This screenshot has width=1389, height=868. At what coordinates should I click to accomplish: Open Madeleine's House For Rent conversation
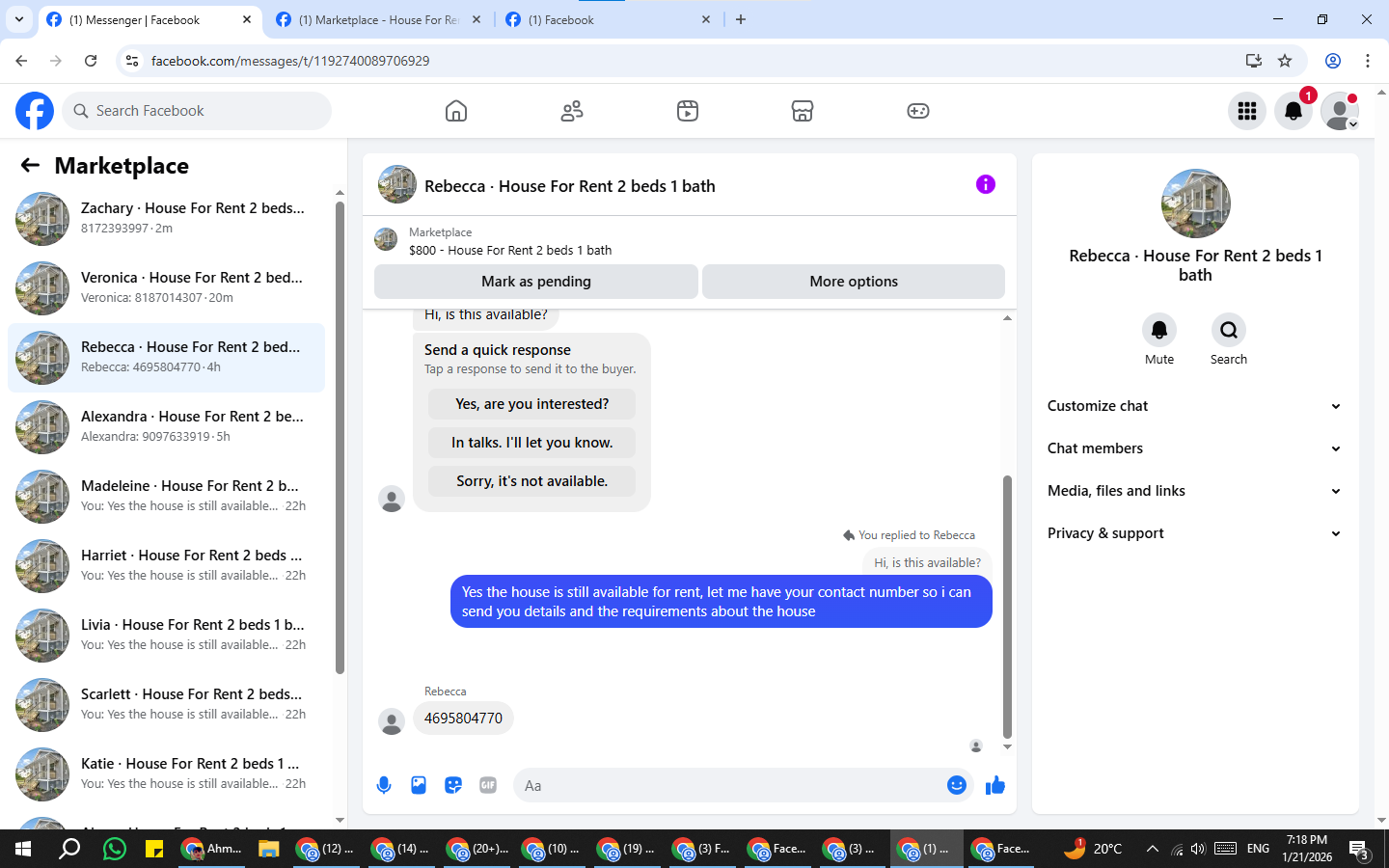point(166,497)
